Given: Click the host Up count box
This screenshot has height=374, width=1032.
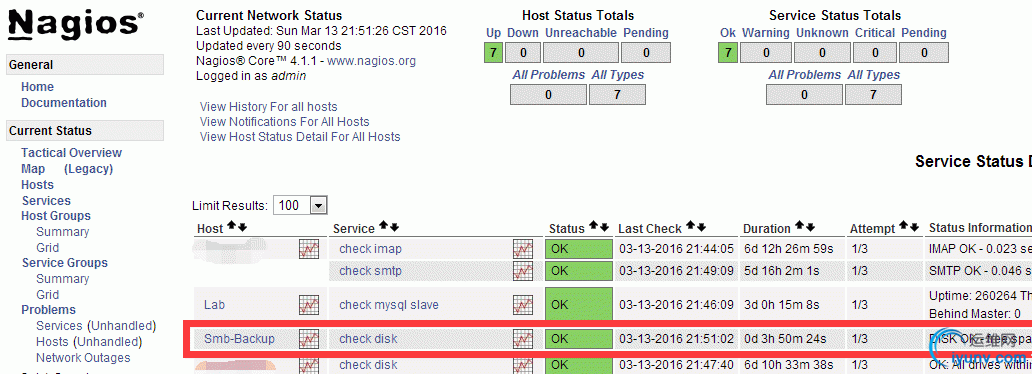Looking at the screenshot, I should (493, 53).
